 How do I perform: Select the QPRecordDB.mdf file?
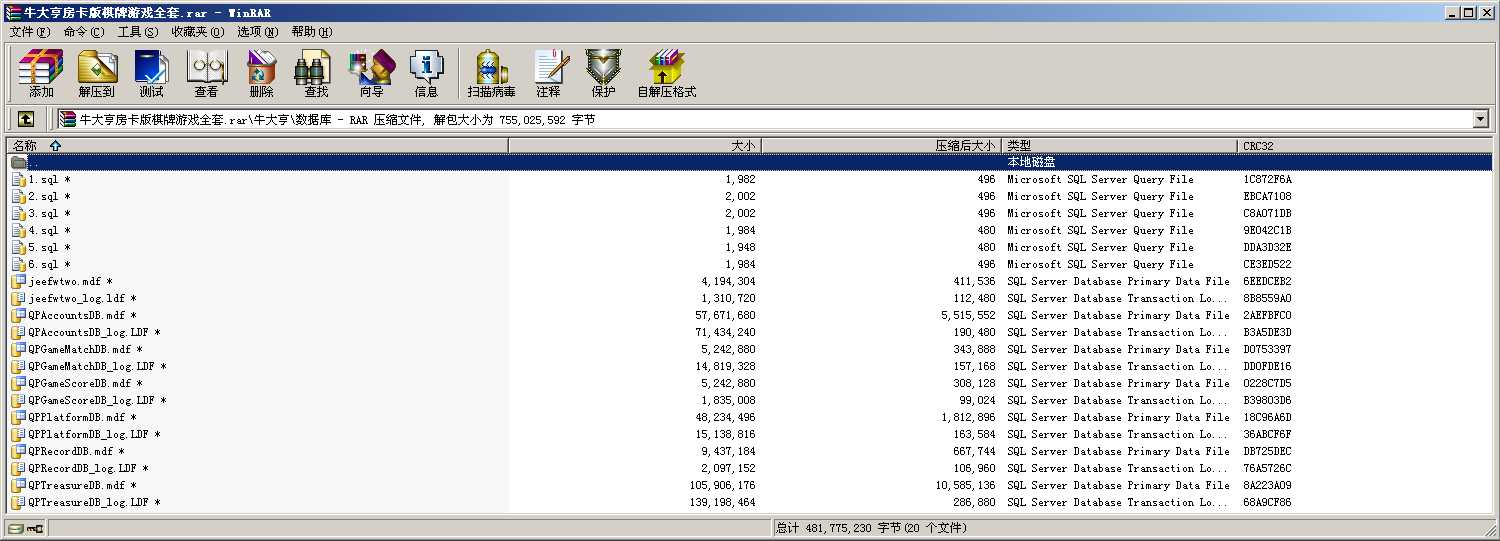coord(750,452)
